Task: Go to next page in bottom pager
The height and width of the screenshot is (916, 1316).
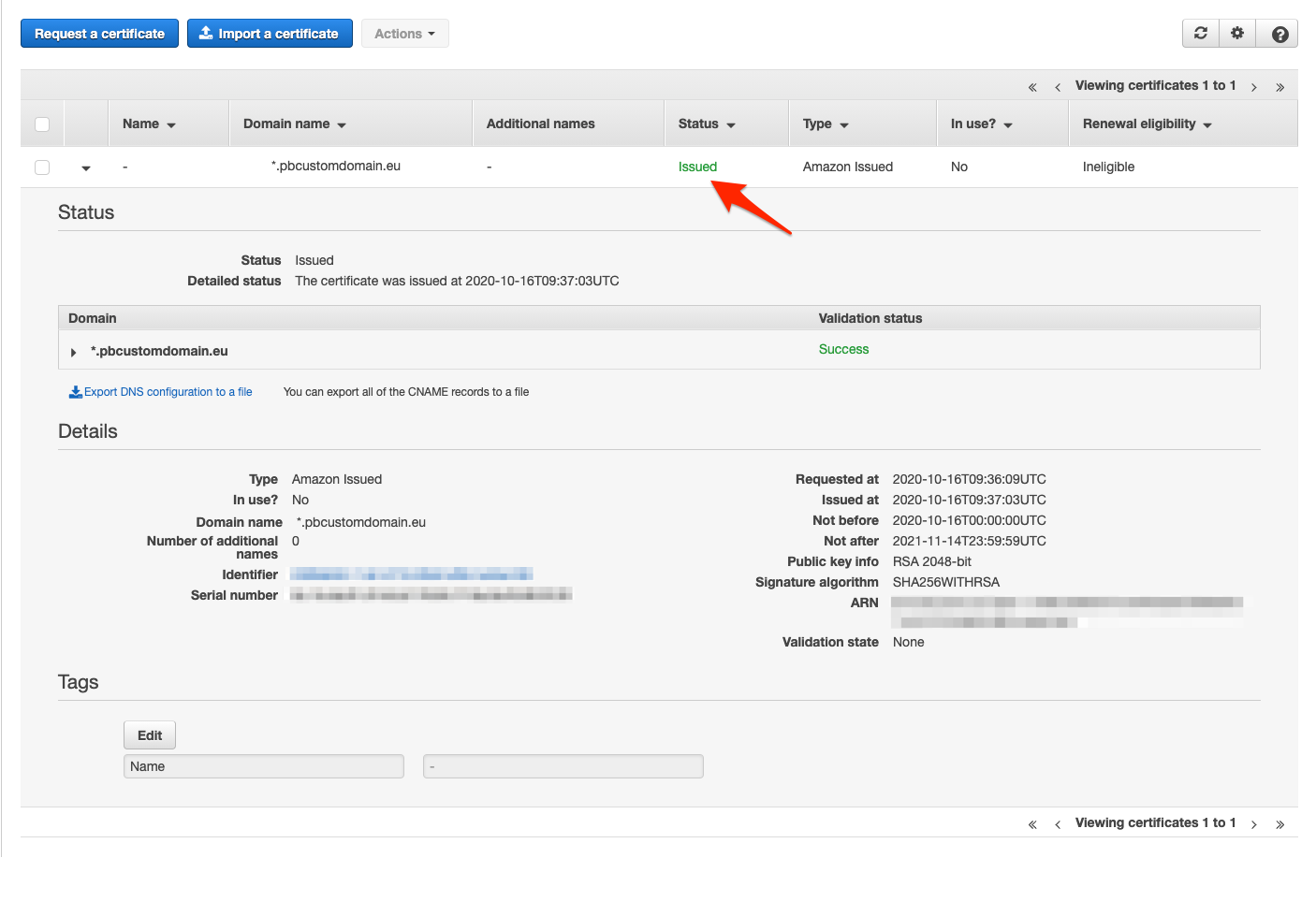Action: click(1253, 824)
